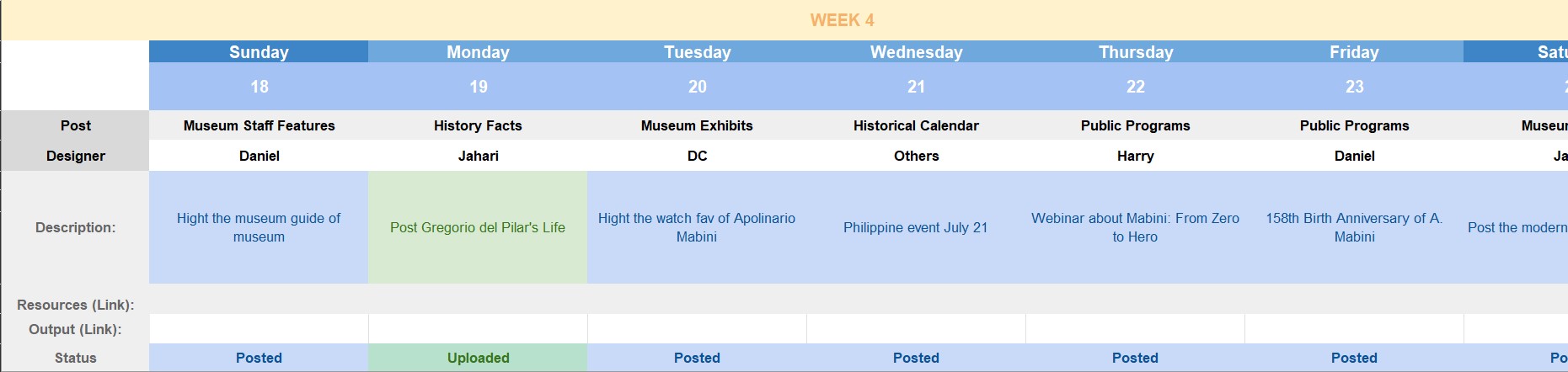
Task: Click the Hight the watch fav description cell
Action: tap(697, 227)
